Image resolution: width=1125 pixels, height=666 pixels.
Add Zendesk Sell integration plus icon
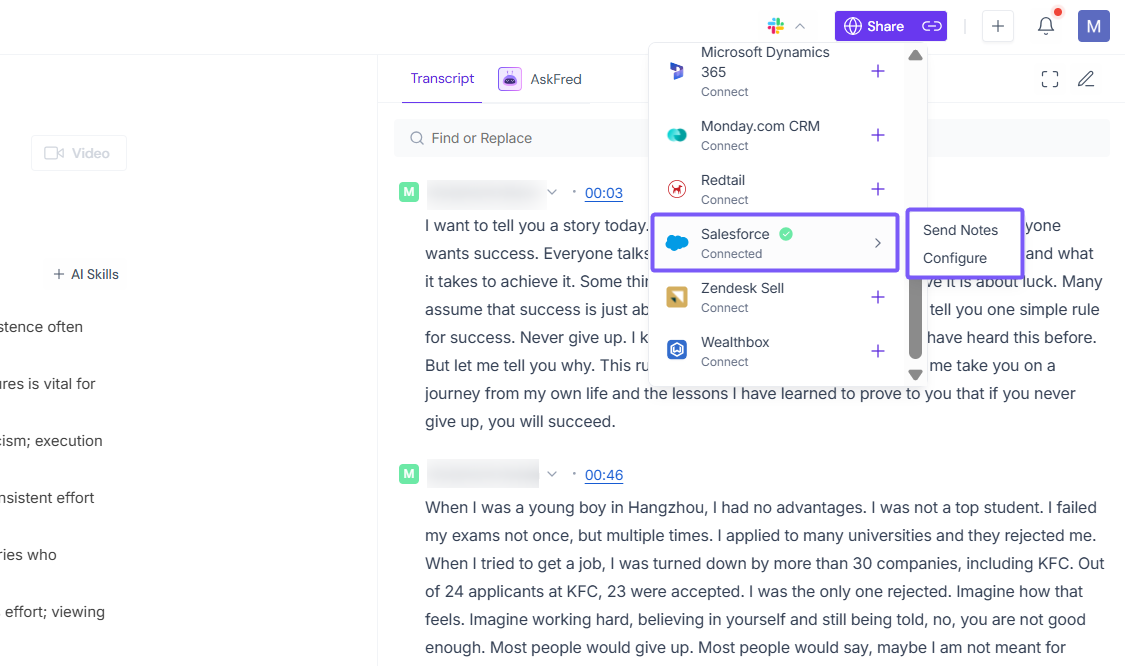click(x=878, y=297)
